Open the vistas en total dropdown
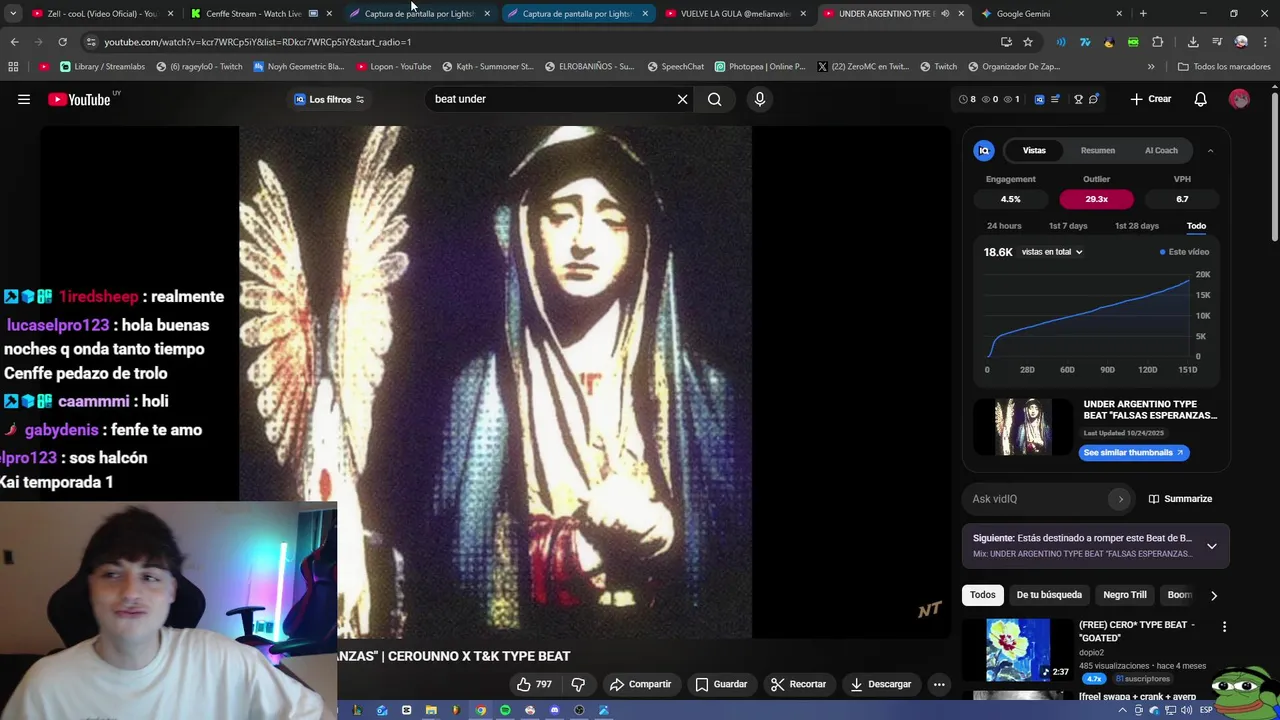1280x720 pixels. [x=1052, y=252]
